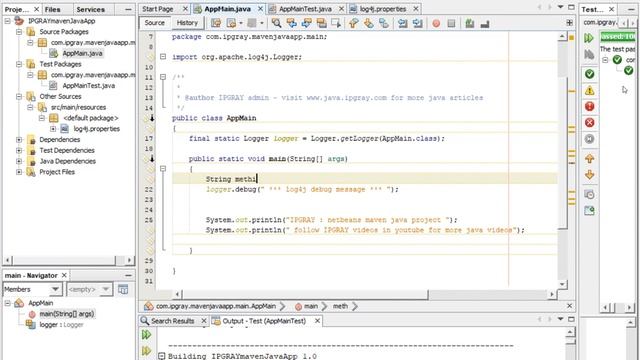Expand Dependencies node
The width and height of the screenshot is (640, 360).
19,140
